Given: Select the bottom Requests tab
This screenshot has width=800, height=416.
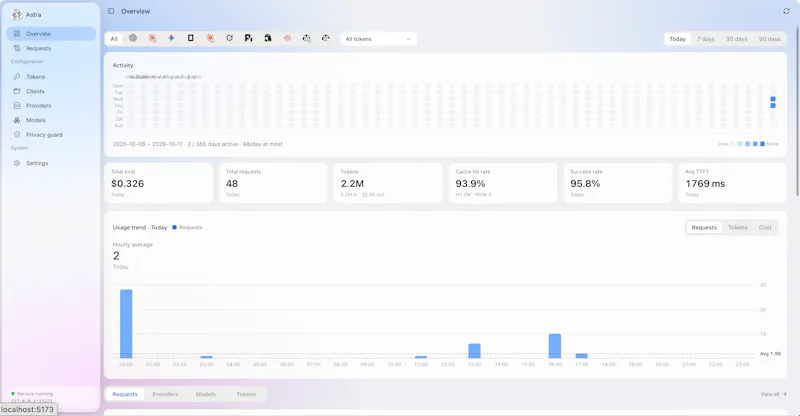Looking at the screenshot, I should [125, 394].
